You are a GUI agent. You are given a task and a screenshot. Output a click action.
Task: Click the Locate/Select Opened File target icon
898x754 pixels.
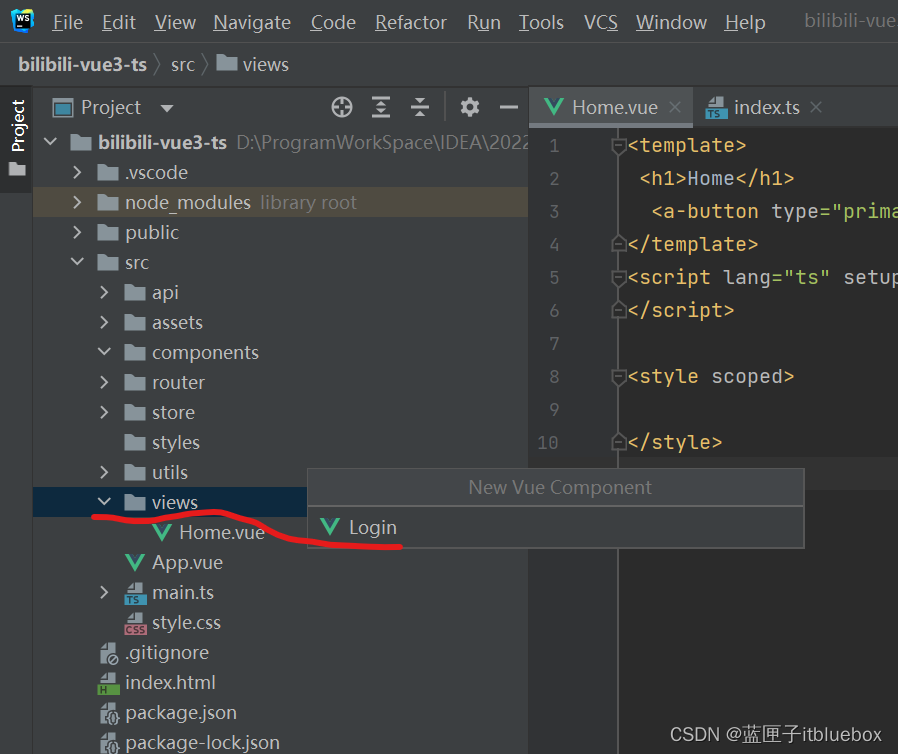(342, 107)
